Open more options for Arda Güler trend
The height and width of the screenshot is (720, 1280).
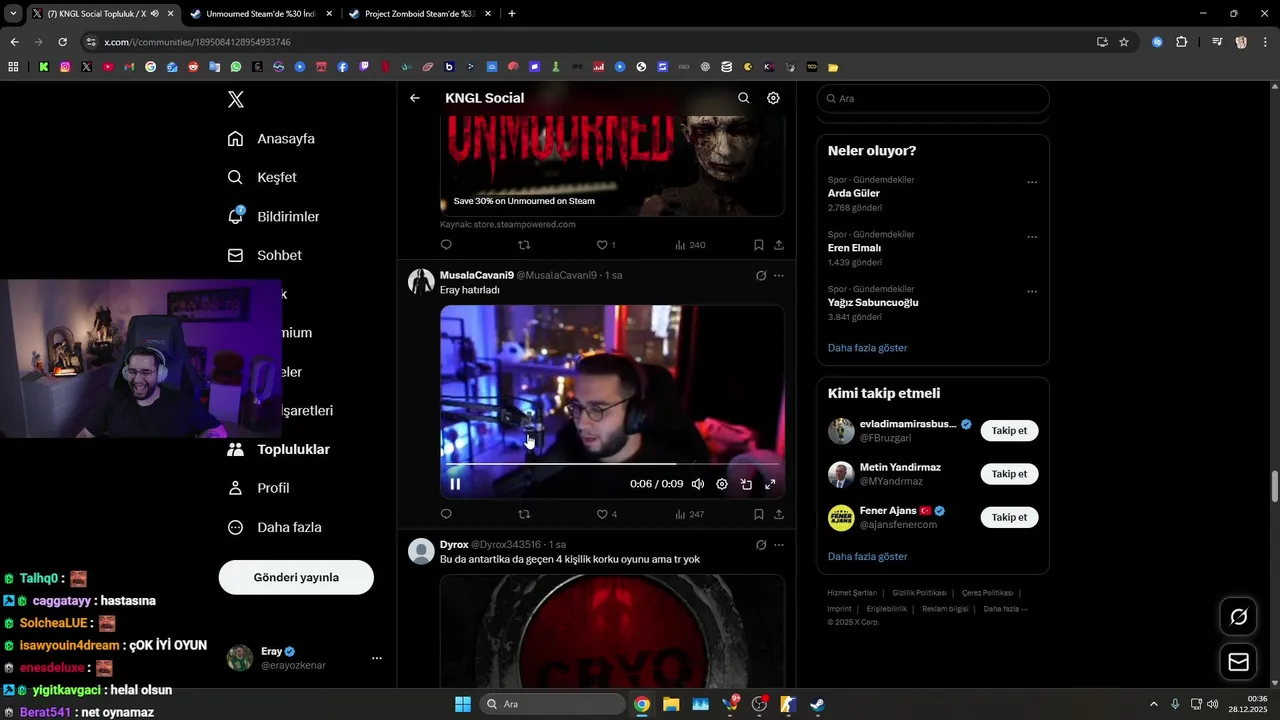1032,183
